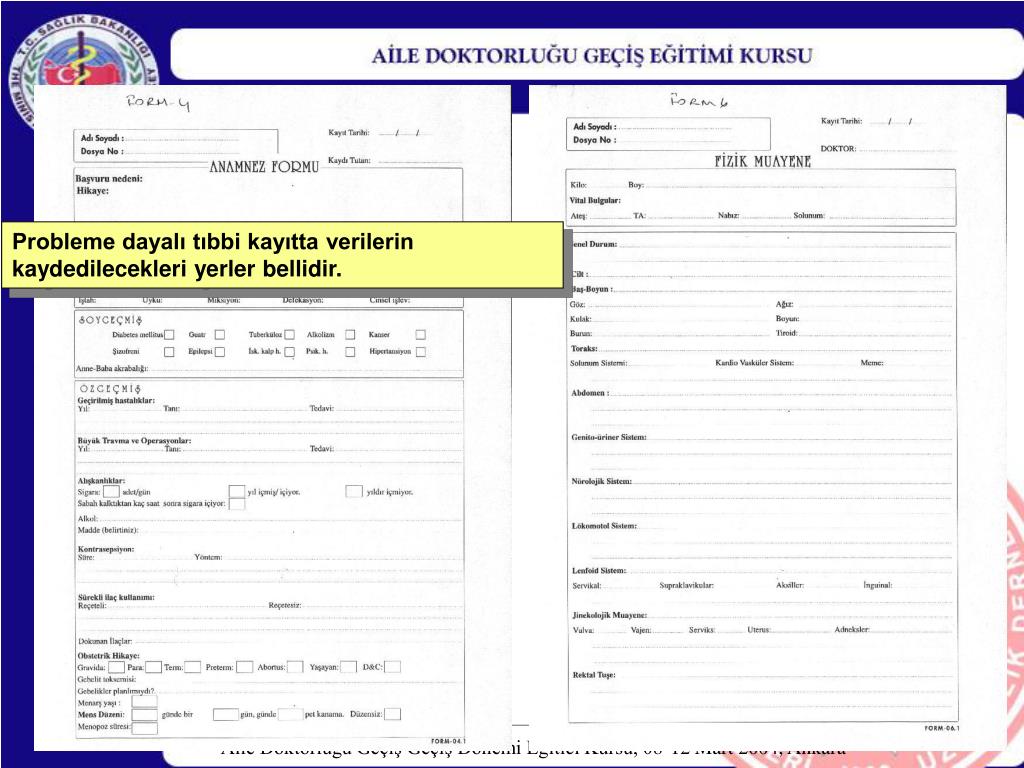Click the 'ANAMNEZ FORMU' heading

264,167
